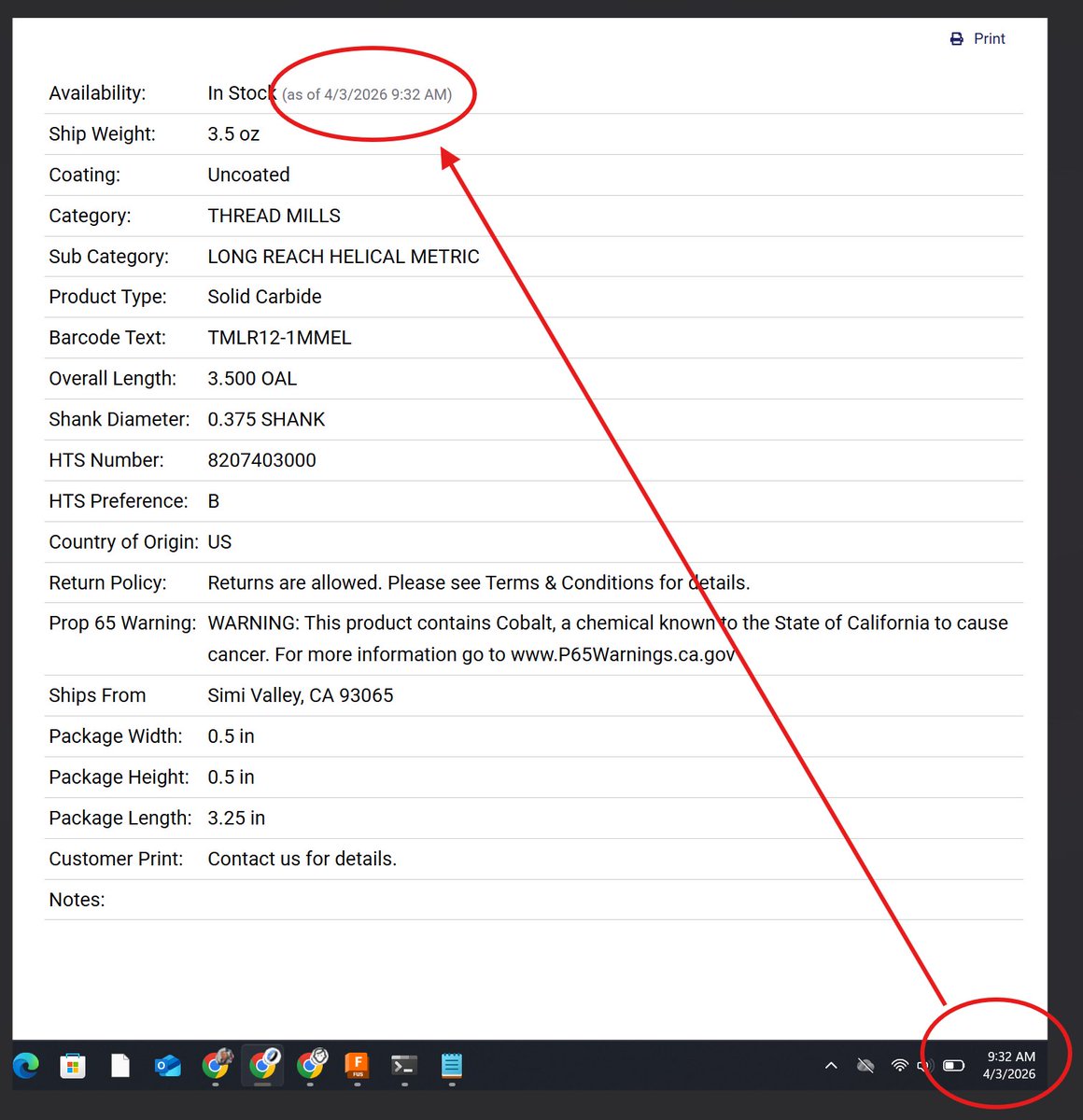Expand the hidden system tray icons chevron

pos(831,1065)
